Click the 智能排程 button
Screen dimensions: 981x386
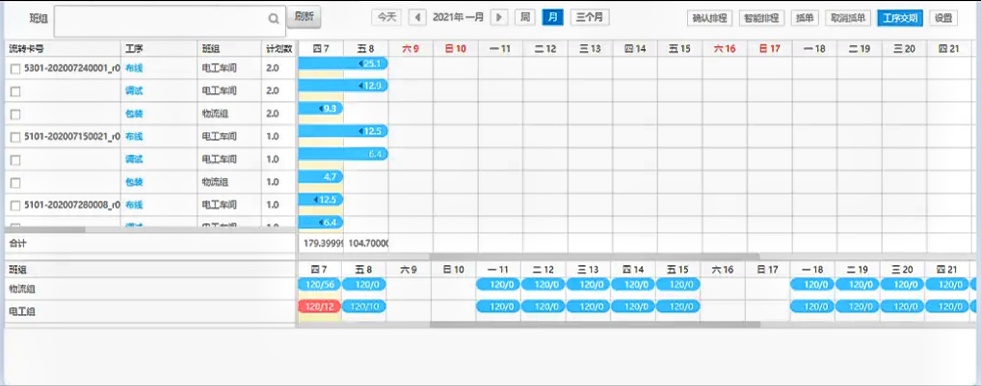tap(761, 18)
